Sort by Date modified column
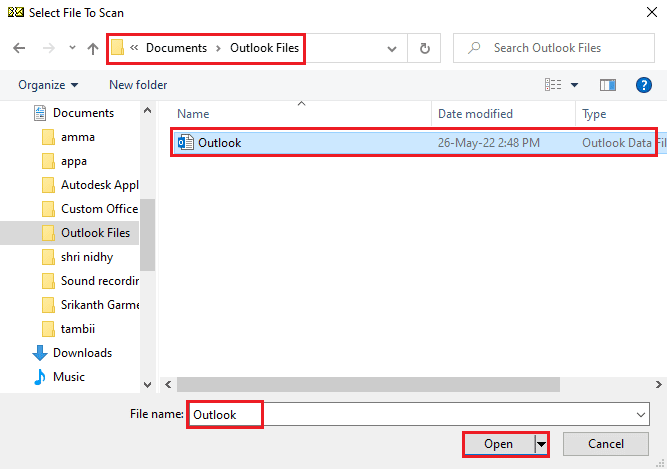The width and height of the screenshot is (667, 469). click(x=475, y=114)
